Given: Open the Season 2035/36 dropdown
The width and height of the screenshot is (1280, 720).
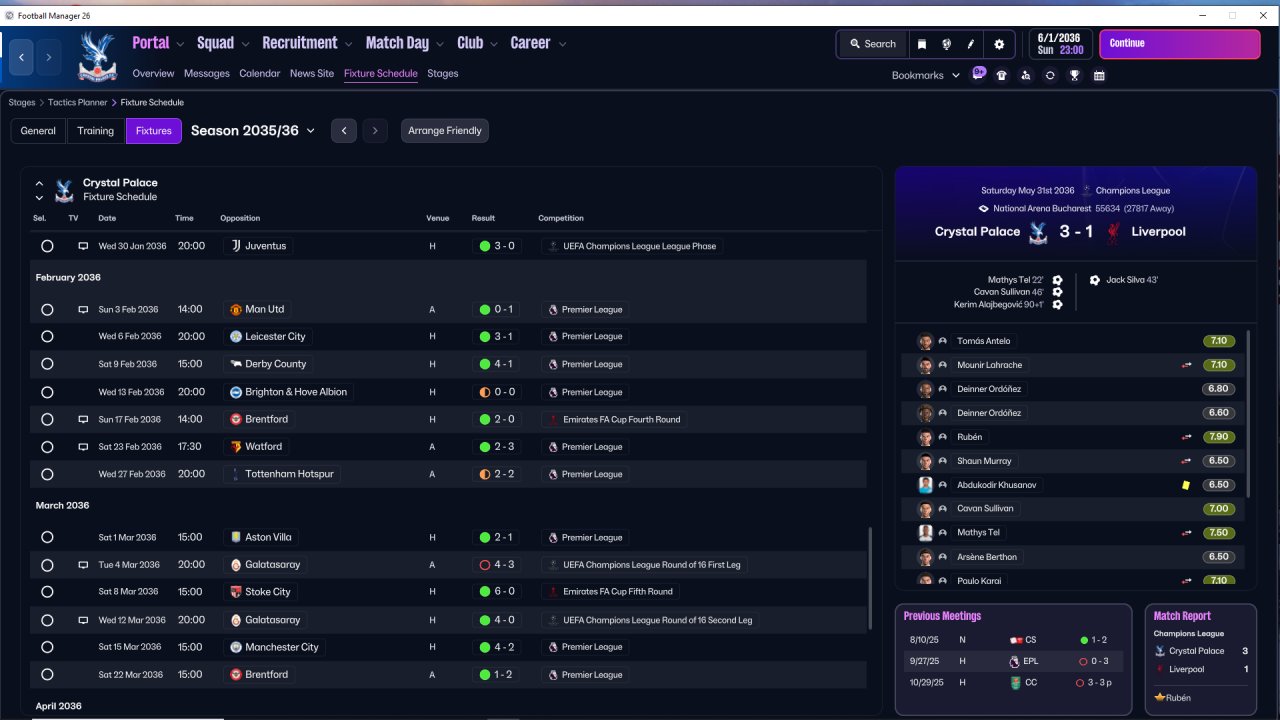Looking at the screenshot, I should (x=253, y=131).
